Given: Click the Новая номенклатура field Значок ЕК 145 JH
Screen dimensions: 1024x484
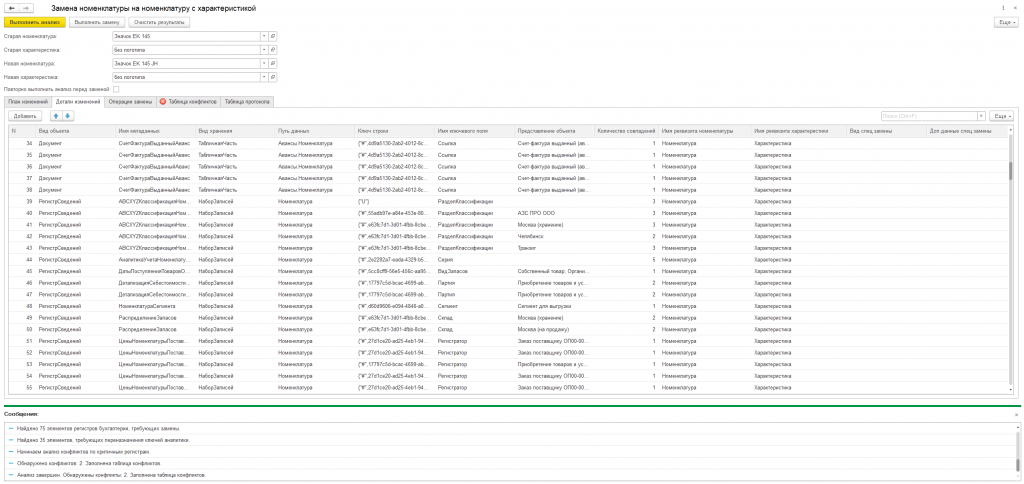Looking at the screenshot, I should click(x=186, y=63).
